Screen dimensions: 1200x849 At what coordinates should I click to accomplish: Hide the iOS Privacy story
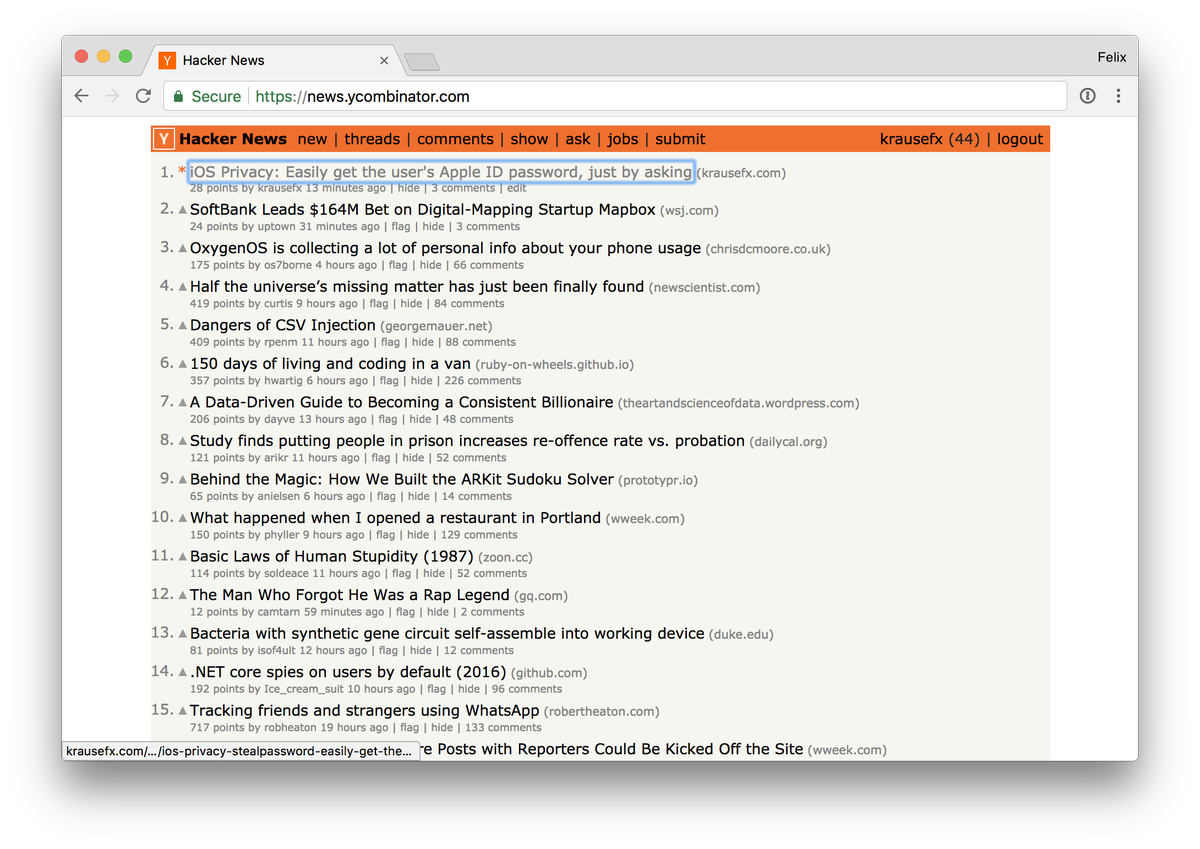tap(408, 188)
